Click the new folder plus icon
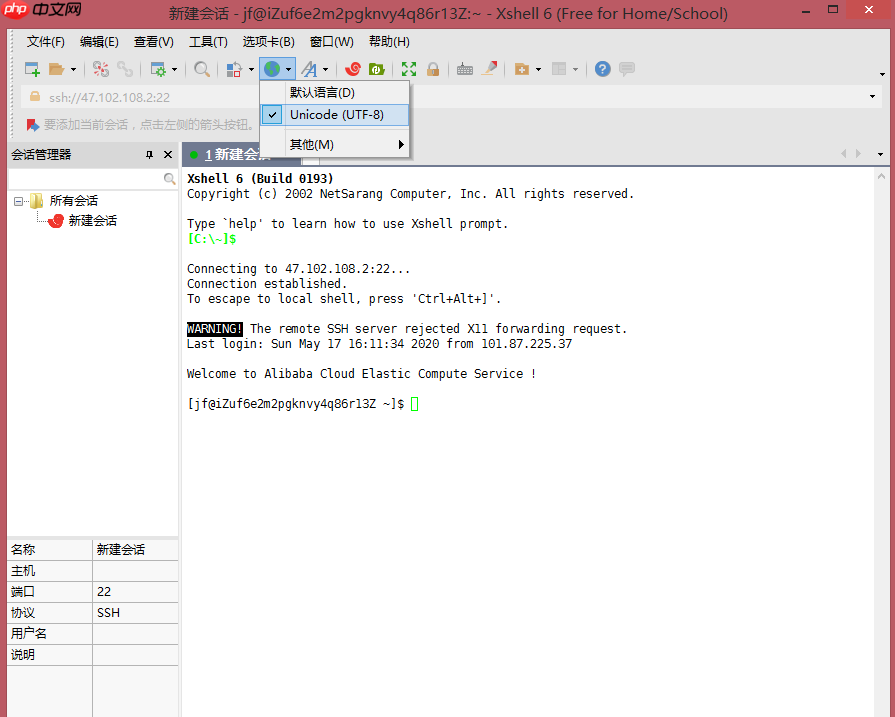Viewport: 895px width, 717px height. (x=522, y=69)
